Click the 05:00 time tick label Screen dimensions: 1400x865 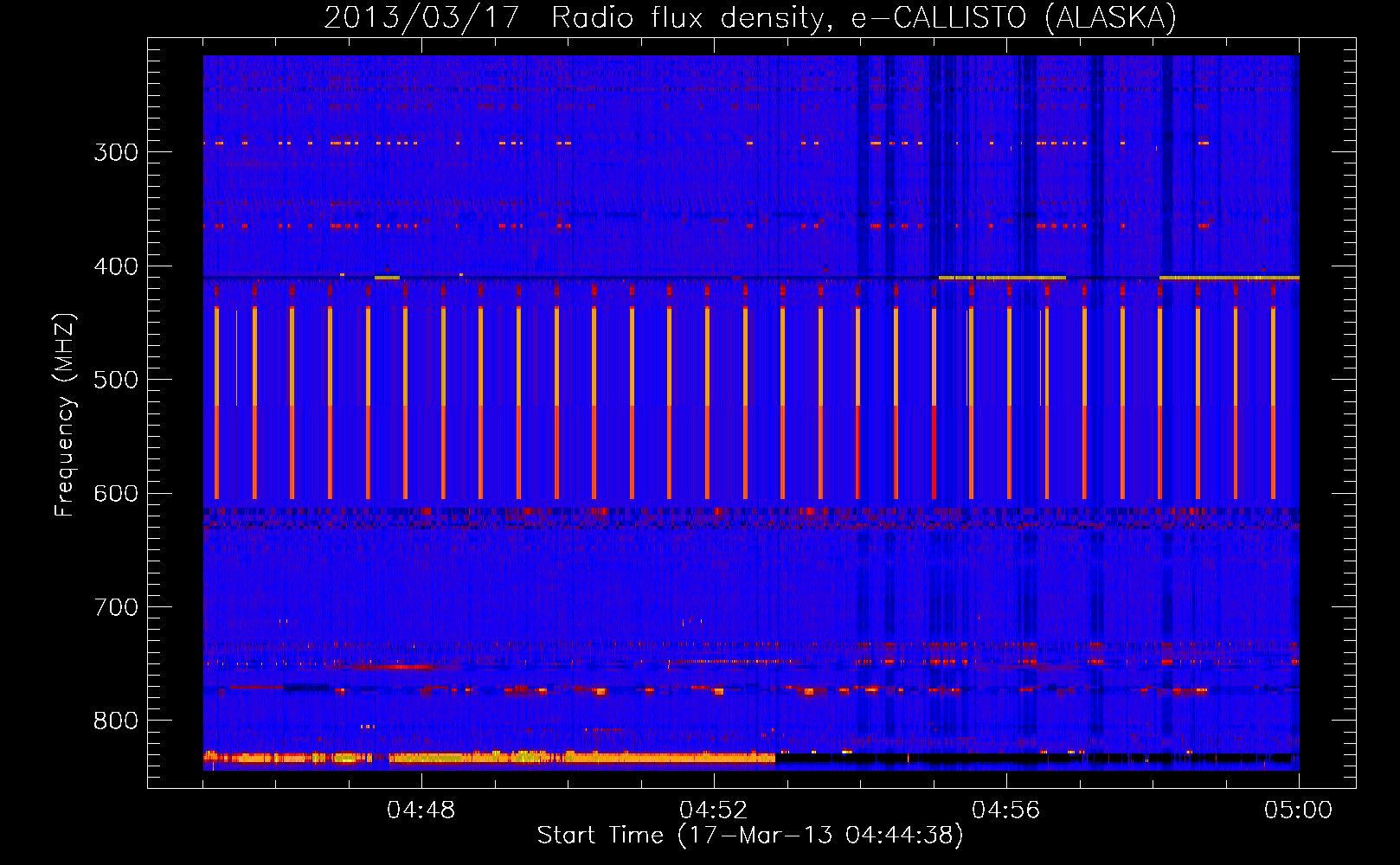tap(1299, 811)
